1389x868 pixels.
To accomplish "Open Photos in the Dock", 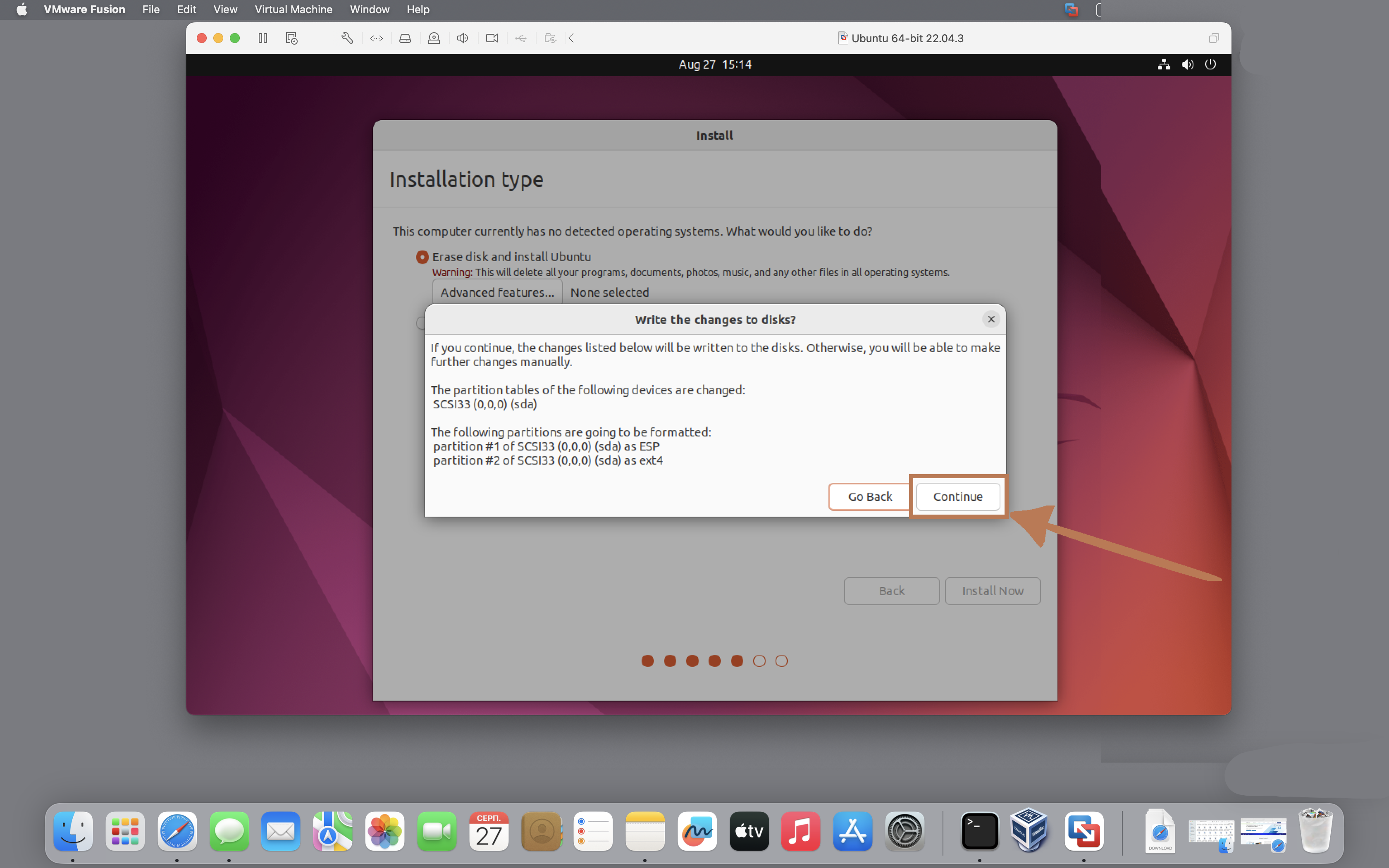I will (x=384, y=831).
